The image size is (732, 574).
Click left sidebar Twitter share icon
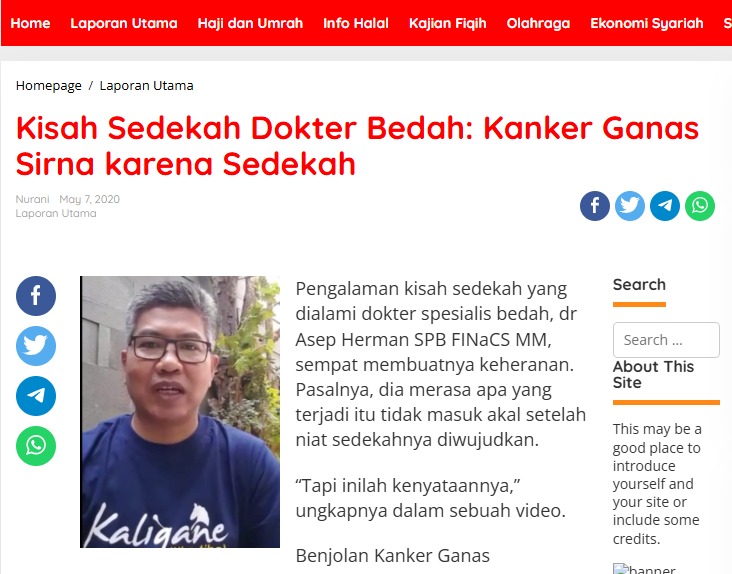[36, 346]
